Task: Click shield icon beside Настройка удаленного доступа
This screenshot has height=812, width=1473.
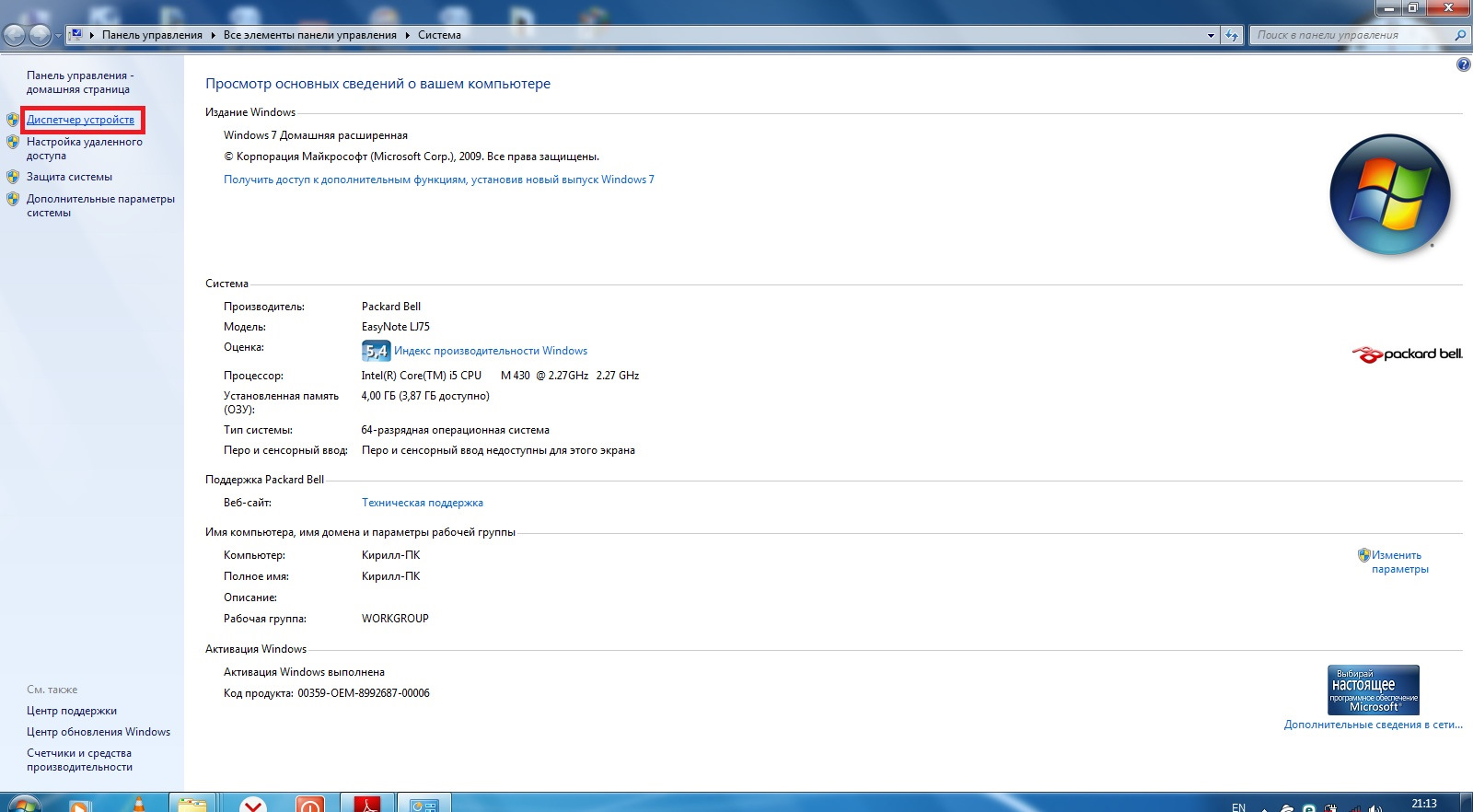Action: pos(13,142)
